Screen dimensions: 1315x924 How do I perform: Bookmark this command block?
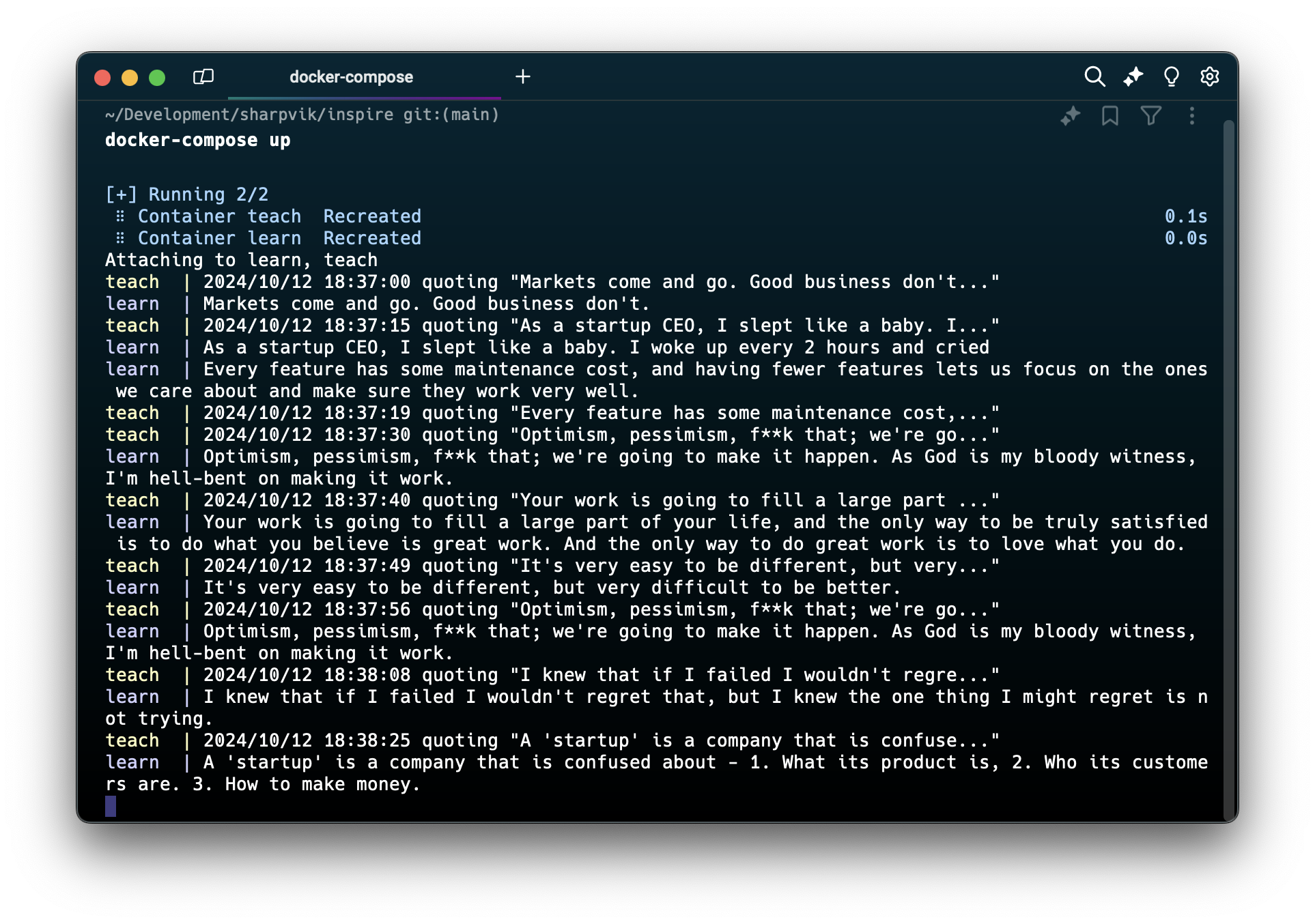click(1110, 116)
